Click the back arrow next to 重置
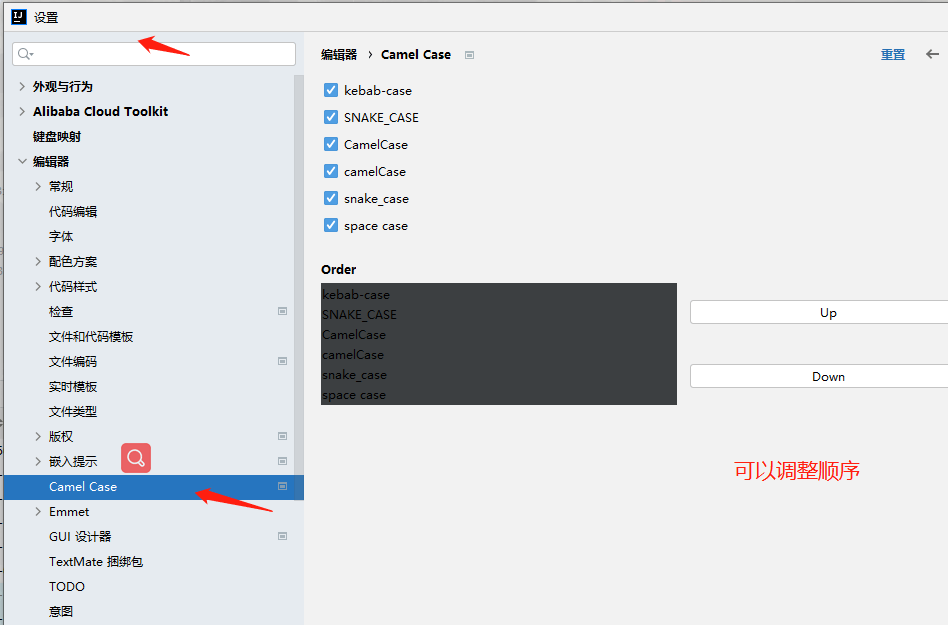This screenshot has height=625, width=948. tap(932, 54)
